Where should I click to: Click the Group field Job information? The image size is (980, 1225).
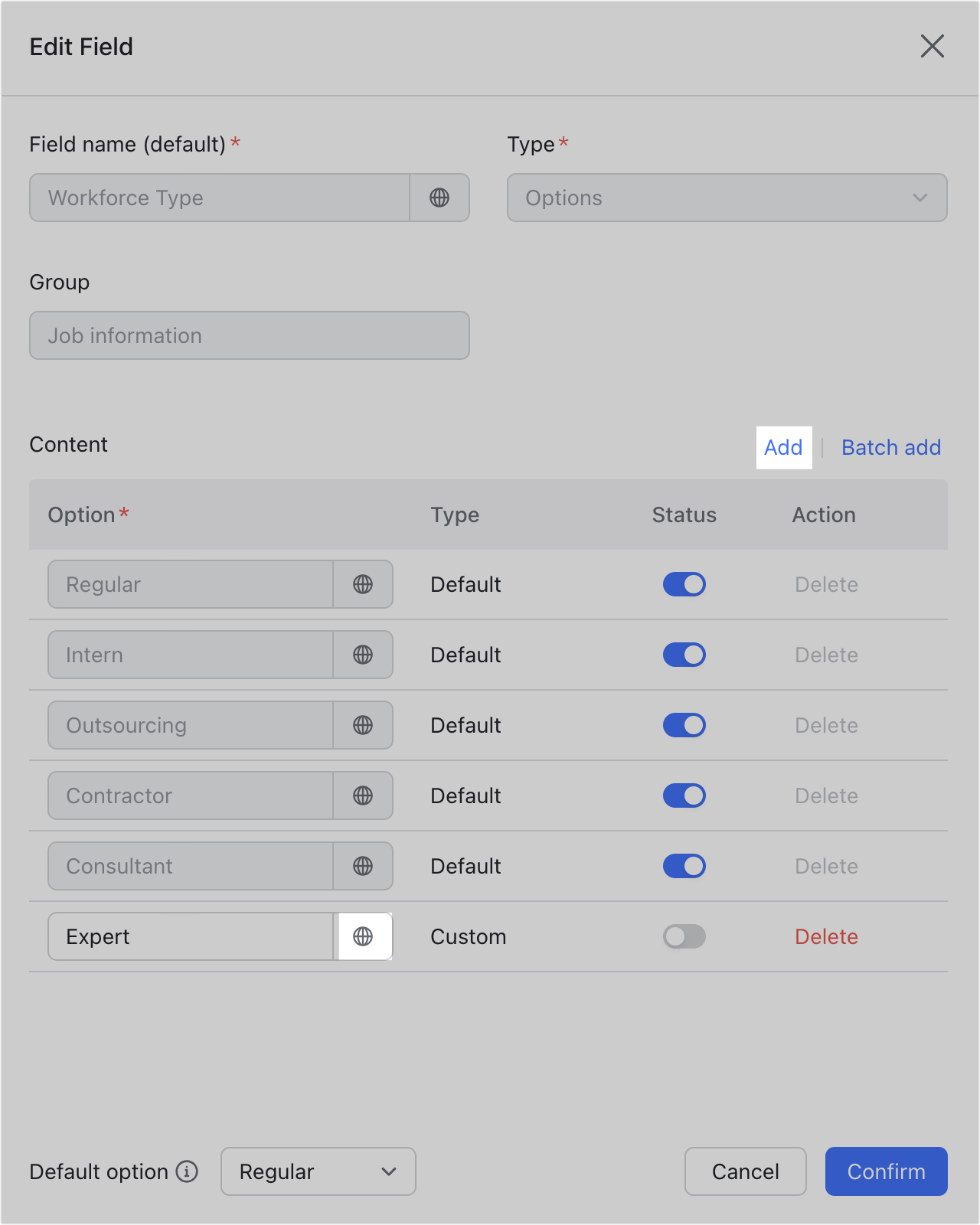(x=249, y=335)
